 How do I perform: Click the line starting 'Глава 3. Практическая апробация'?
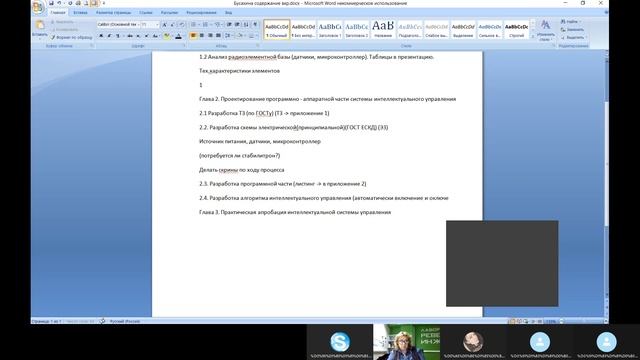tap(295, 212)
